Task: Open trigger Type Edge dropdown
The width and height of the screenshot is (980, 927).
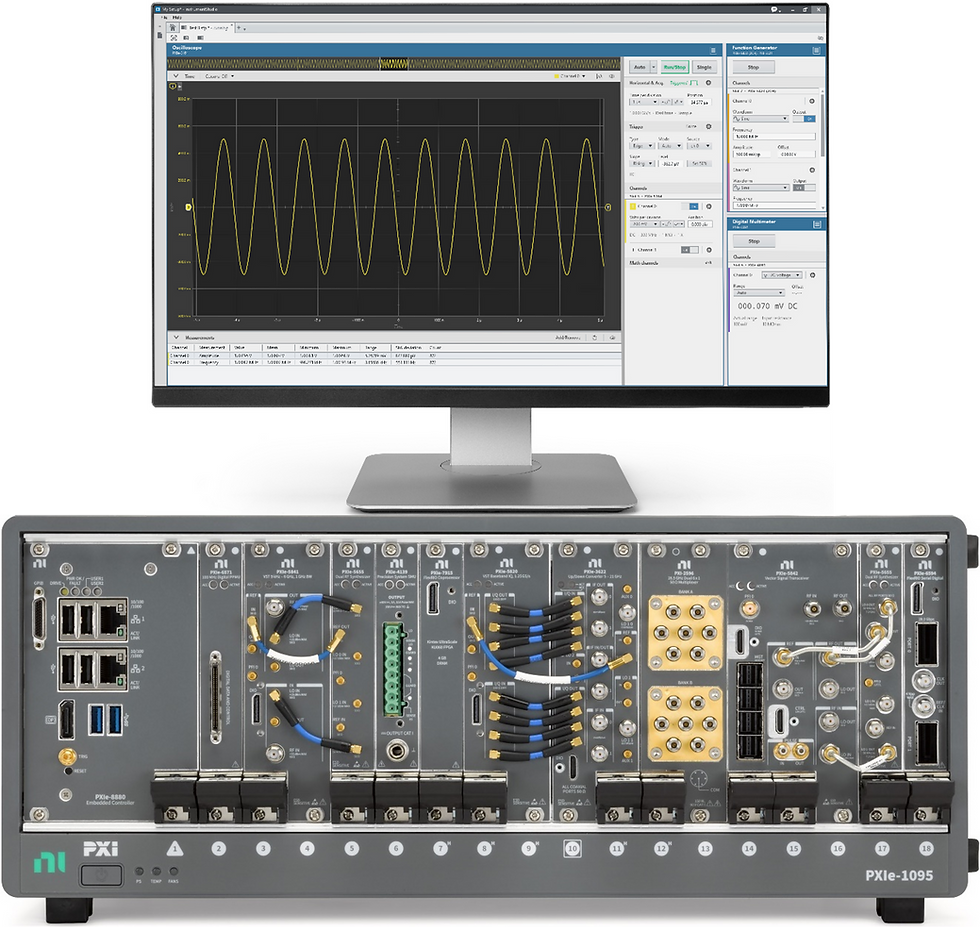Action: 642,146
